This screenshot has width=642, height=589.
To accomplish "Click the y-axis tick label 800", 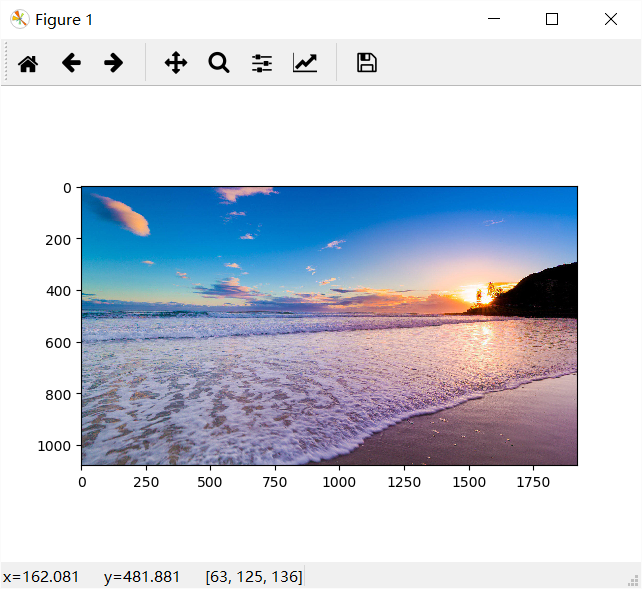I will pyautogui.click(x=58, y=395).
